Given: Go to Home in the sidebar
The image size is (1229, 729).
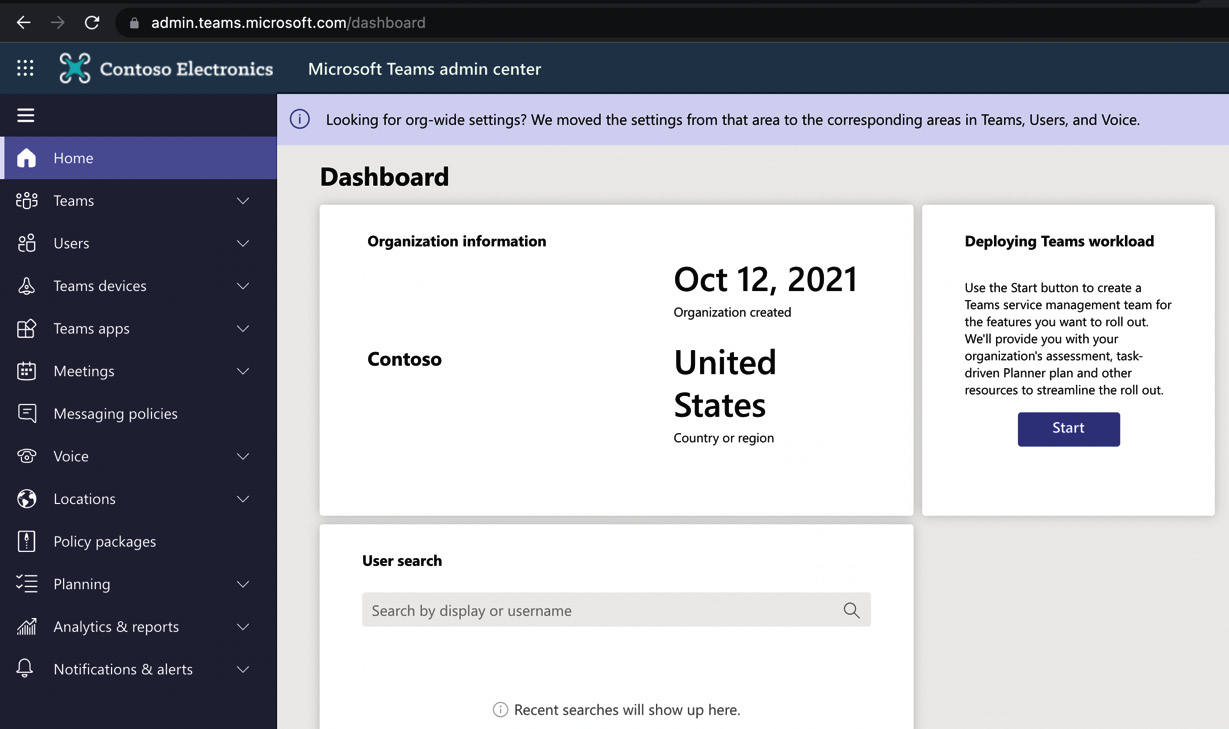Looking at the screenshot, I should (x=138, y=158).
